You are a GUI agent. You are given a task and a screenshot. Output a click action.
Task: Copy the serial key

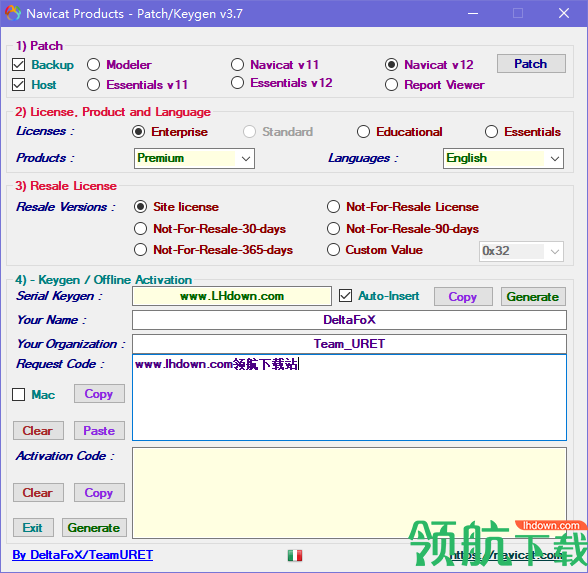(463, 297)
